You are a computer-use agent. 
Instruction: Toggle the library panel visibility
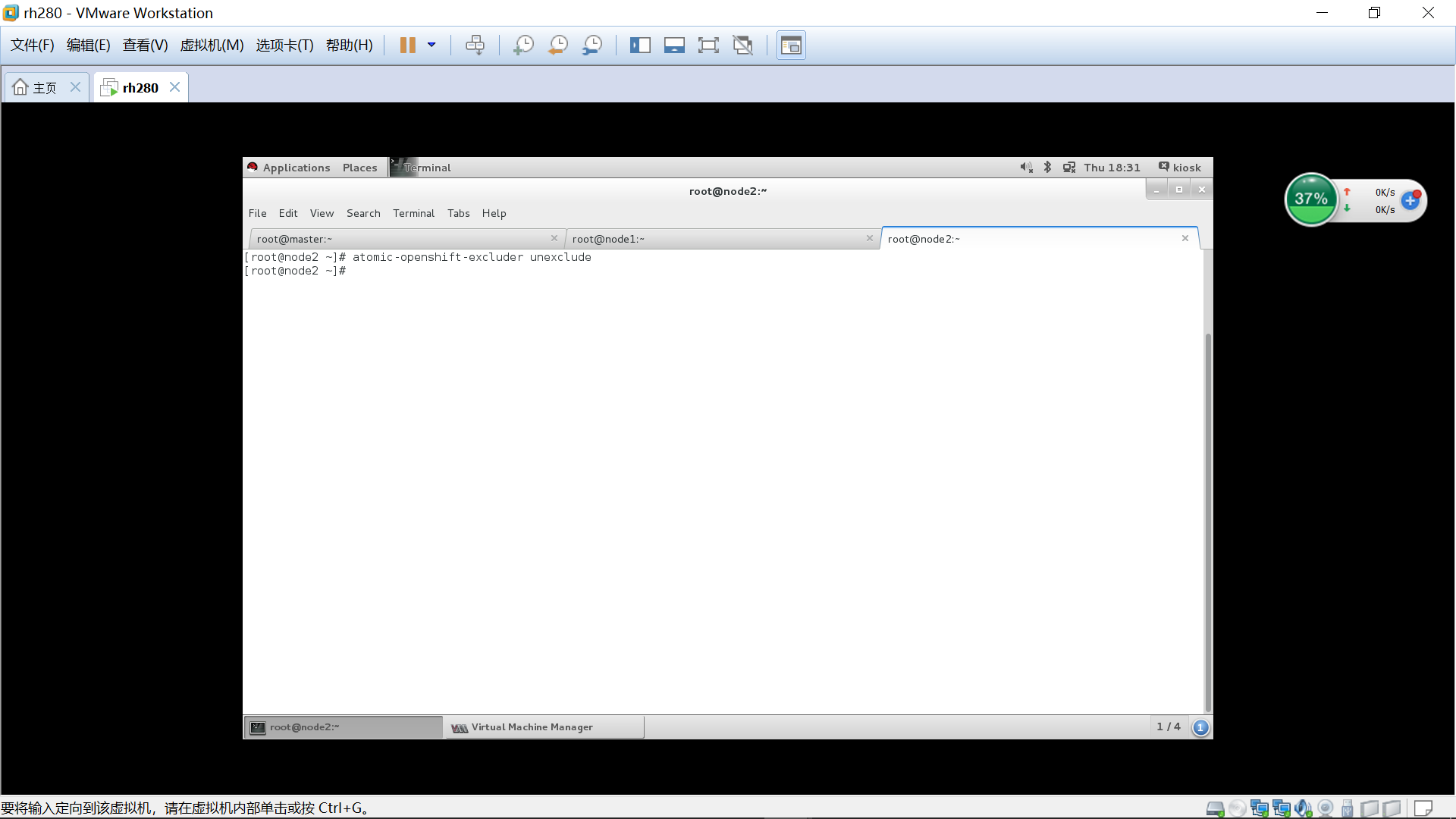(x=641, y=45)
